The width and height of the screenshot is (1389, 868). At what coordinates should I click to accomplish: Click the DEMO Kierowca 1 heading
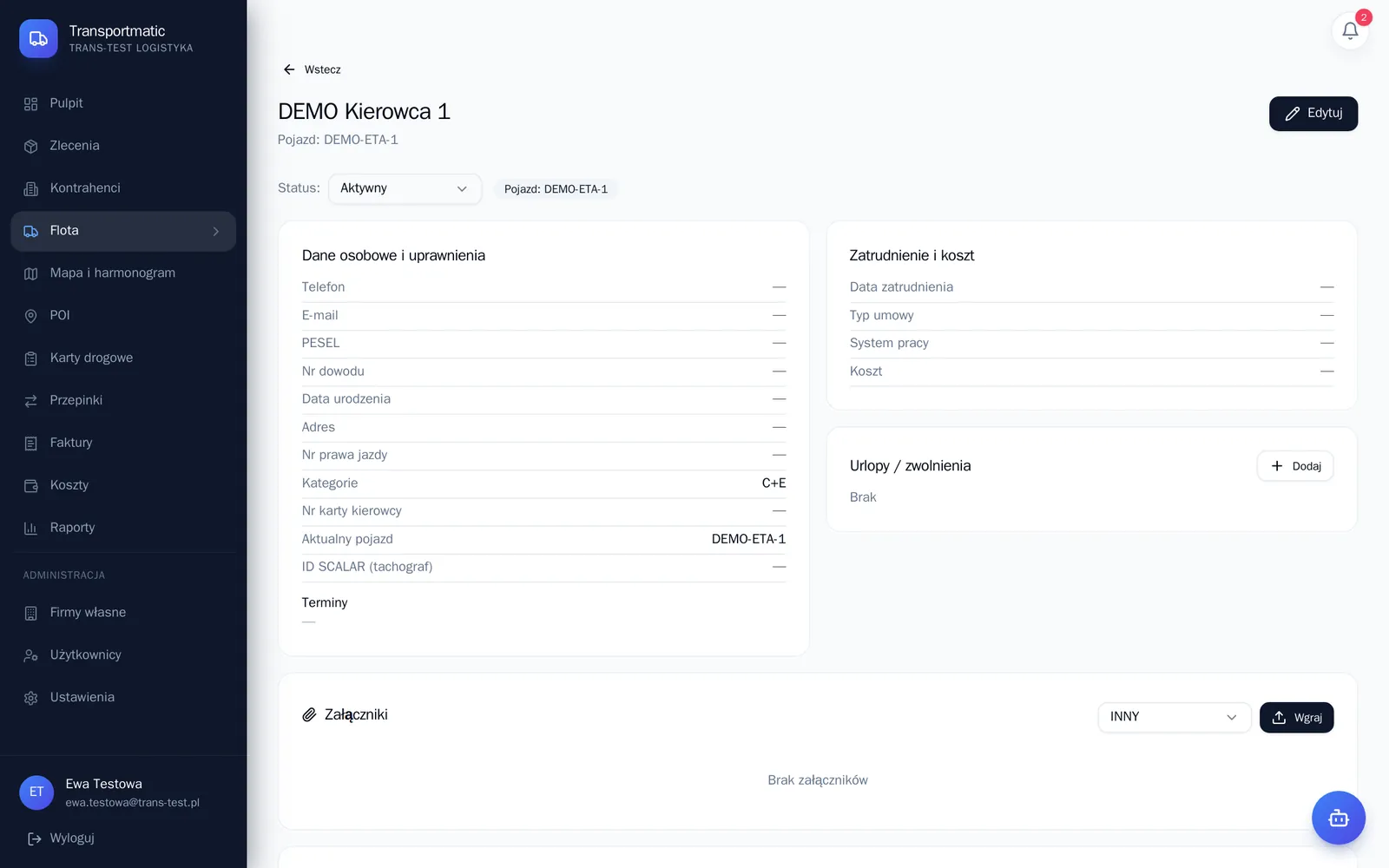(364, 112)
